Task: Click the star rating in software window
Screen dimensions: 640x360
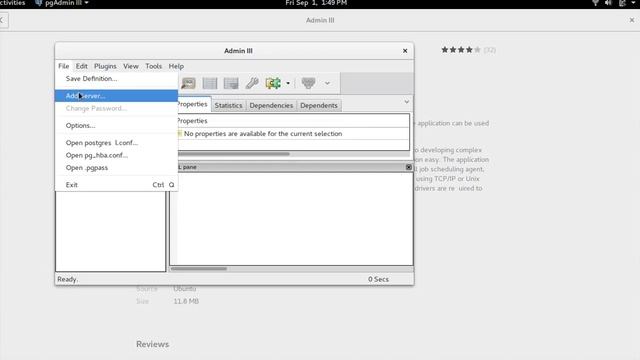Action: click(x=461, y=50)
